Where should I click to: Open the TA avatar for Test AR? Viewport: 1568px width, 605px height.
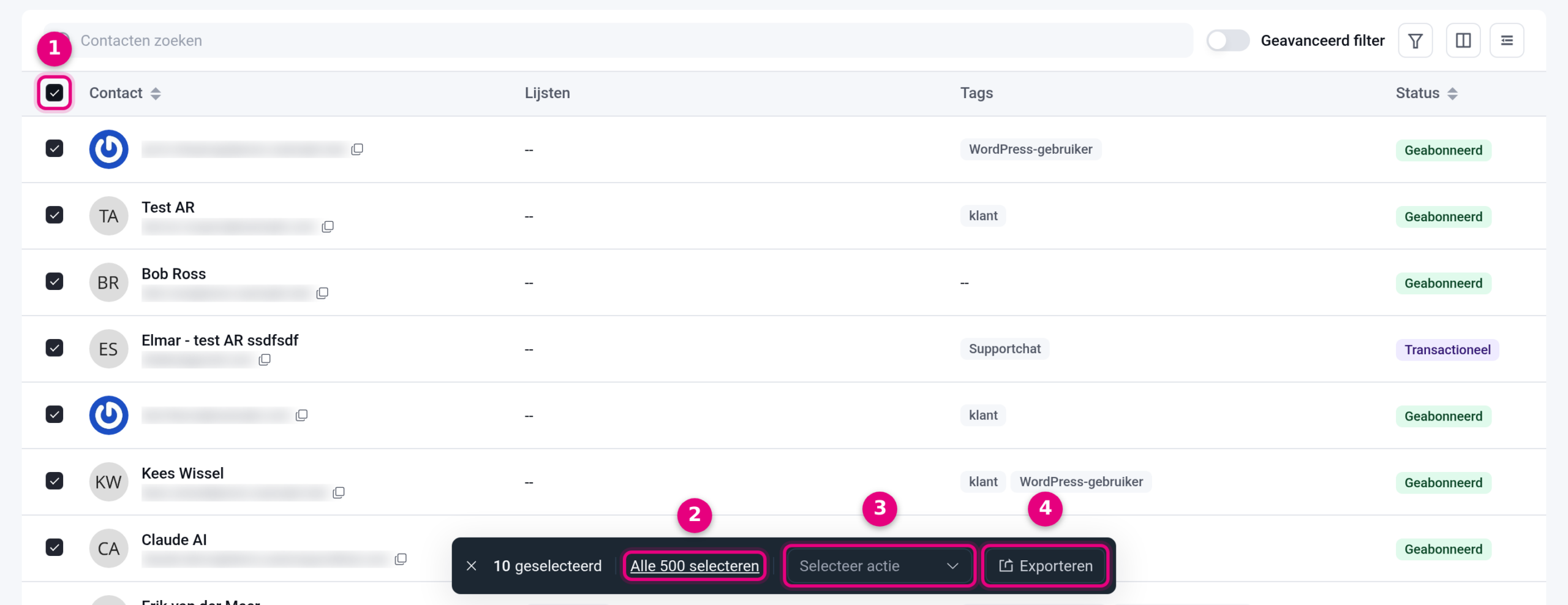(108, 216)
